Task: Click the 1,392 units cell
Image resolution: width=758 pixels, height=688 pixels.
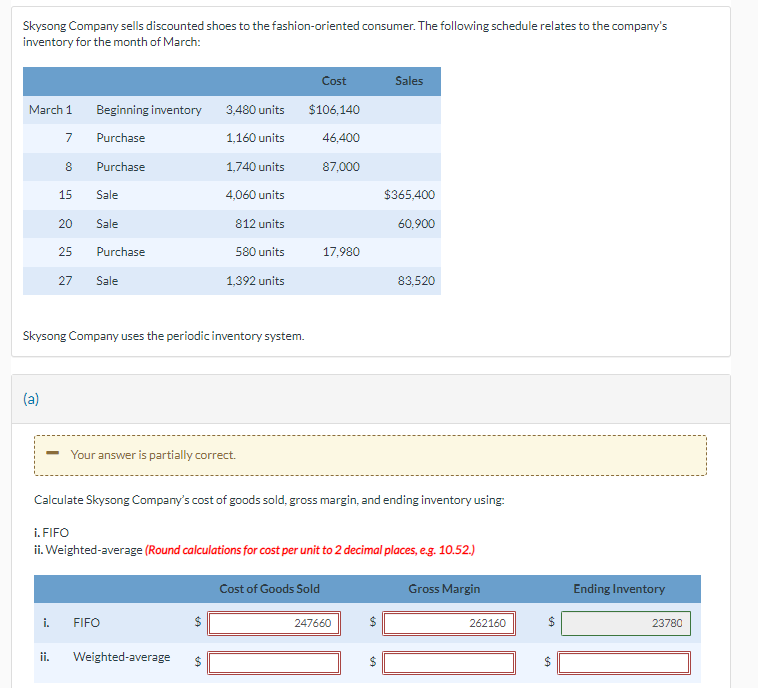Action: click(x=255, y=281)
